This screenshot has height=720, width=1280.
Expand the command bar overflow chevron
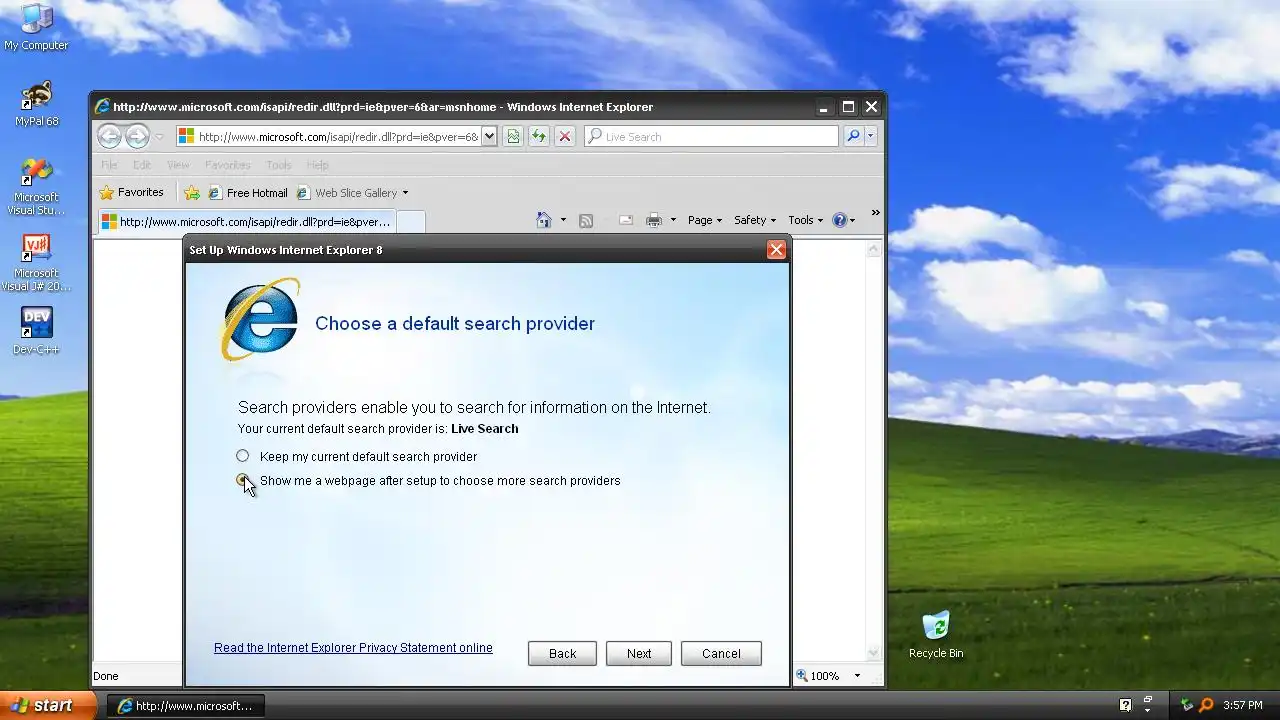coord(875,213)
